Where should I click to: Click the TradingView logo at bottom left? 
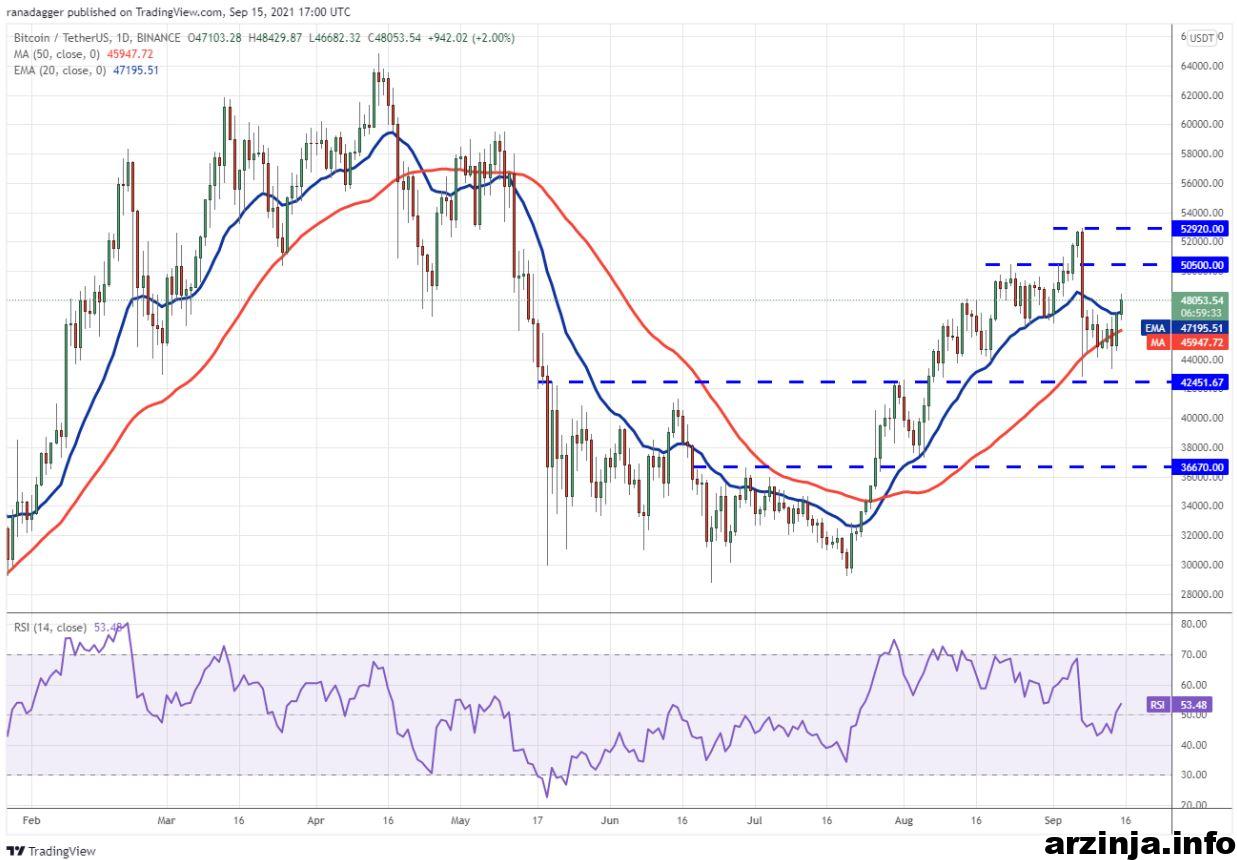(x=50, y=851)
